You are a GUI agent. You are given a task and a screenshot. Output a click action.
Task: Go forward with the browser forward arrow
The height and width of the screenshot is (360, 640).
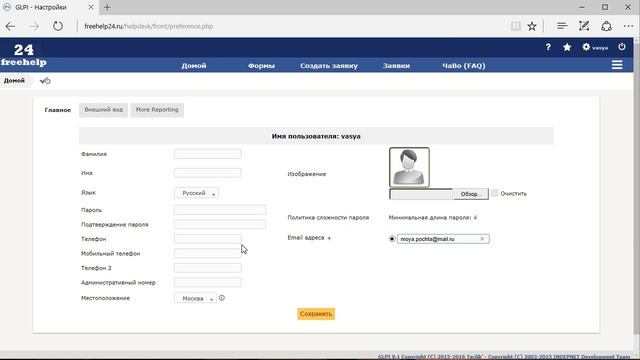[x=34, y=26]
